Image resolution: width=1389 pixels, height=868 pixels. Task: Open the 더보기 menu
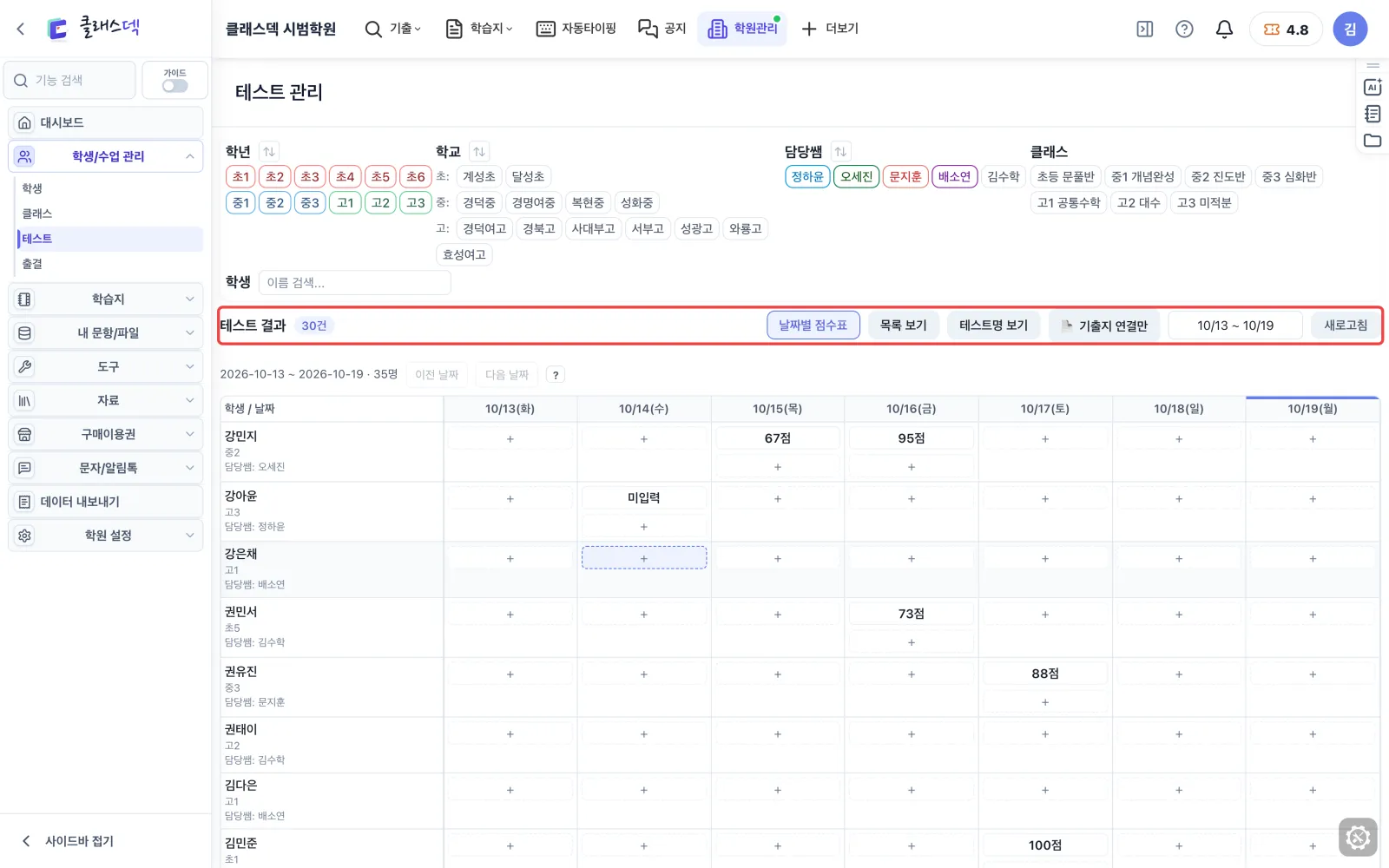click(830, 29)
